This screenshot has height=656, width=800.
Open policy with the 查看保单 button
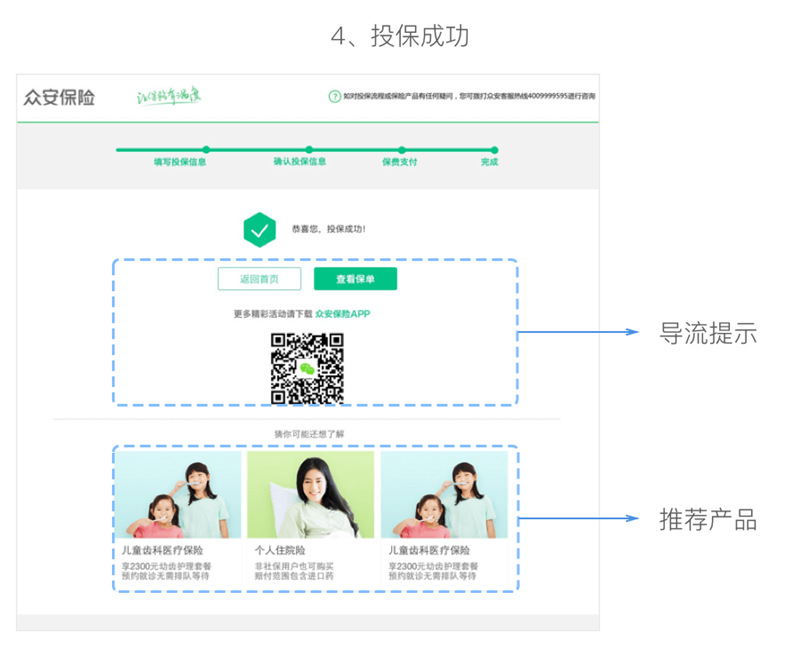click(x=355, y=279)
